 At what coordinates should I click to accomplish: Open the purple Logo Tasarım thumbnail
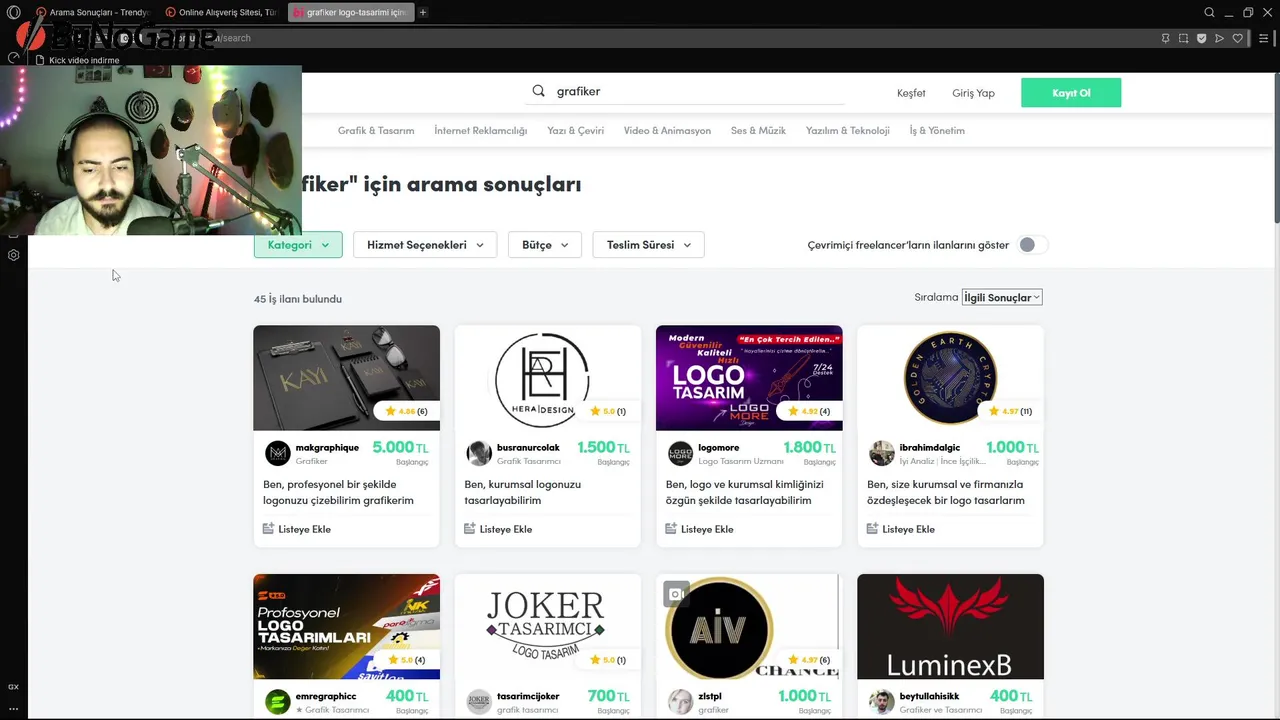[749, 378]
